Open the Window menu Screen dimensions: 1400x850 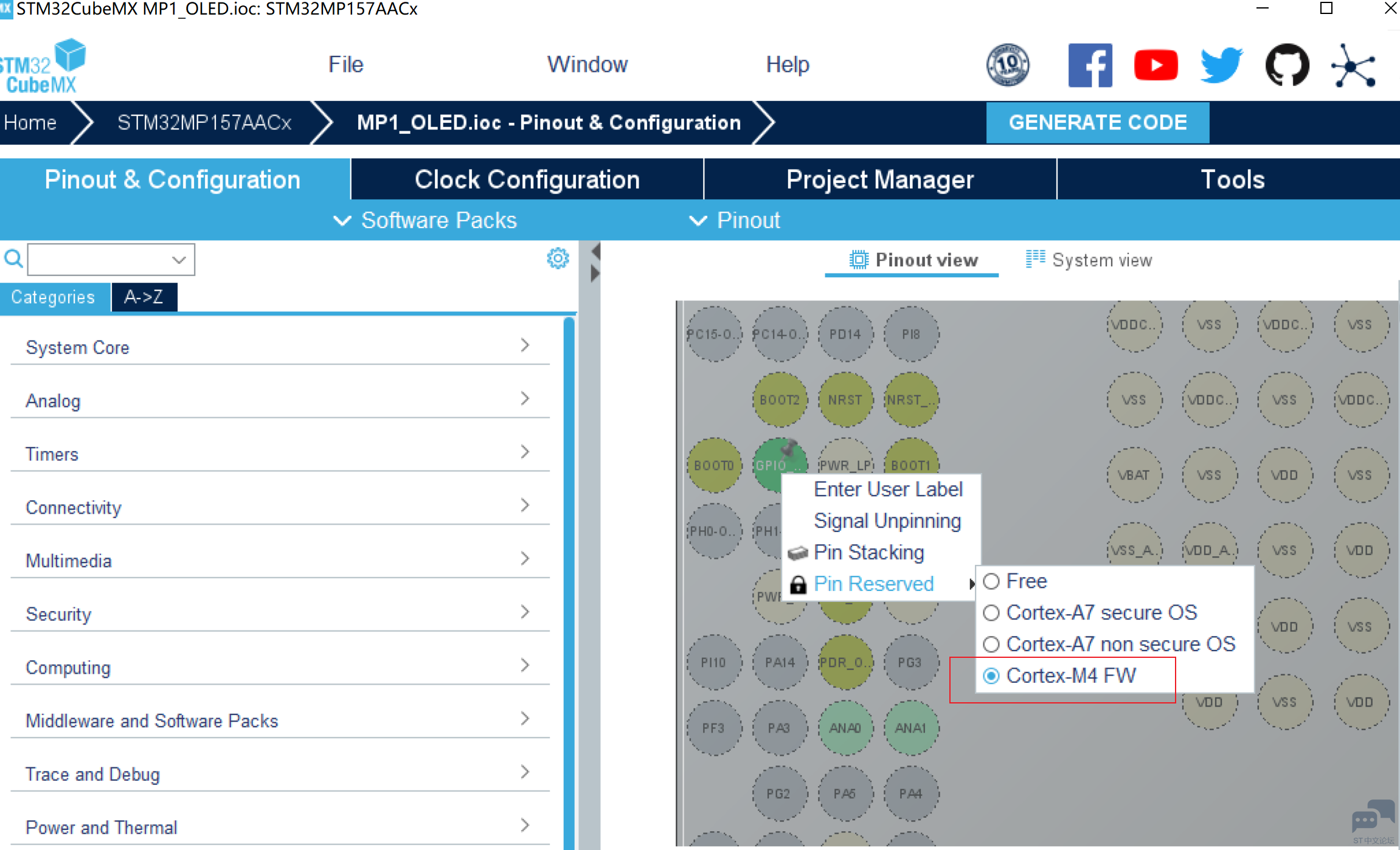pyautogui.click(x=587, y=64)
